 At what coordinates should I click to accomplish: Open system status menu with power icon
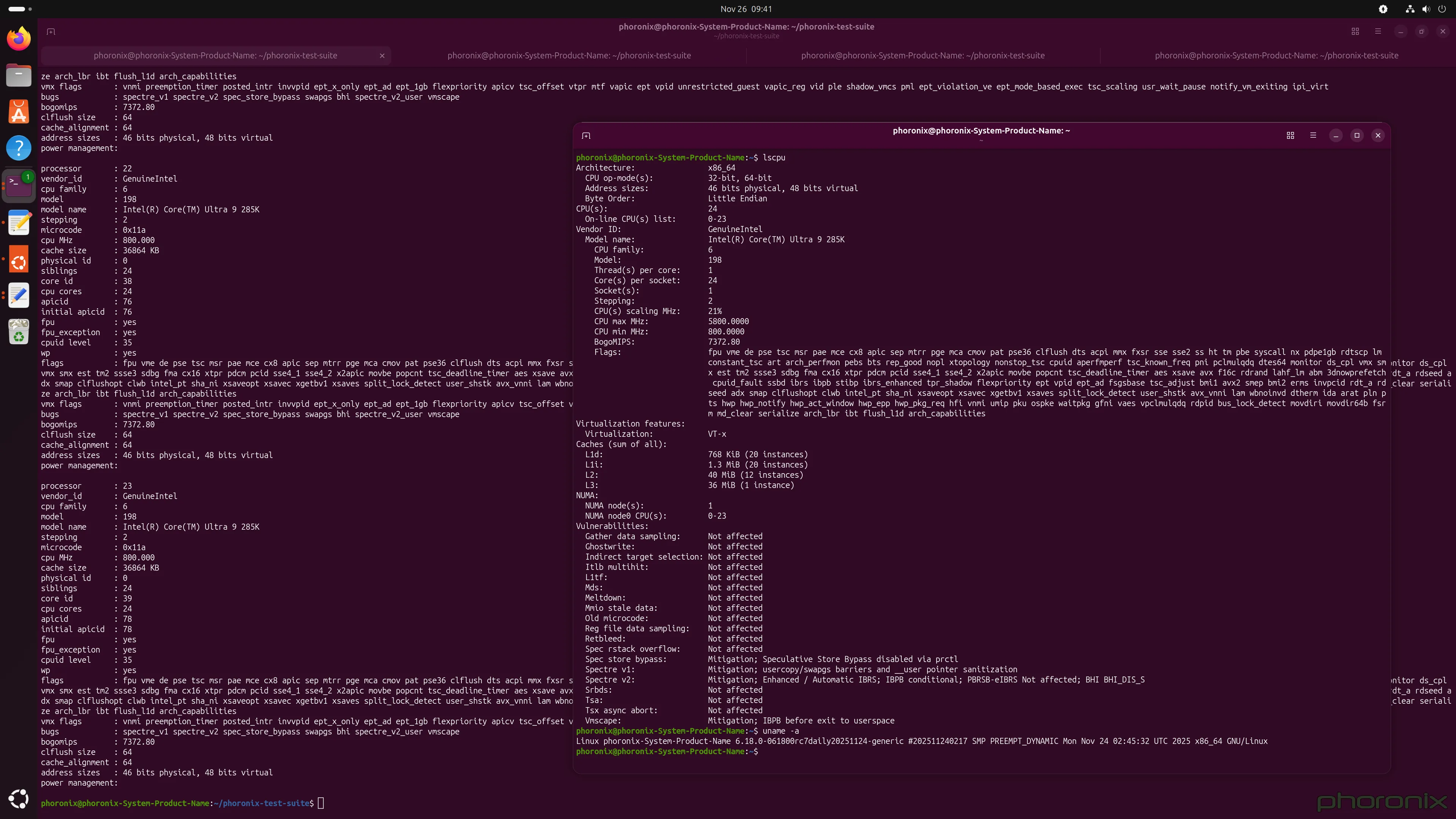pyautogui.click(x=1442, y=9)
